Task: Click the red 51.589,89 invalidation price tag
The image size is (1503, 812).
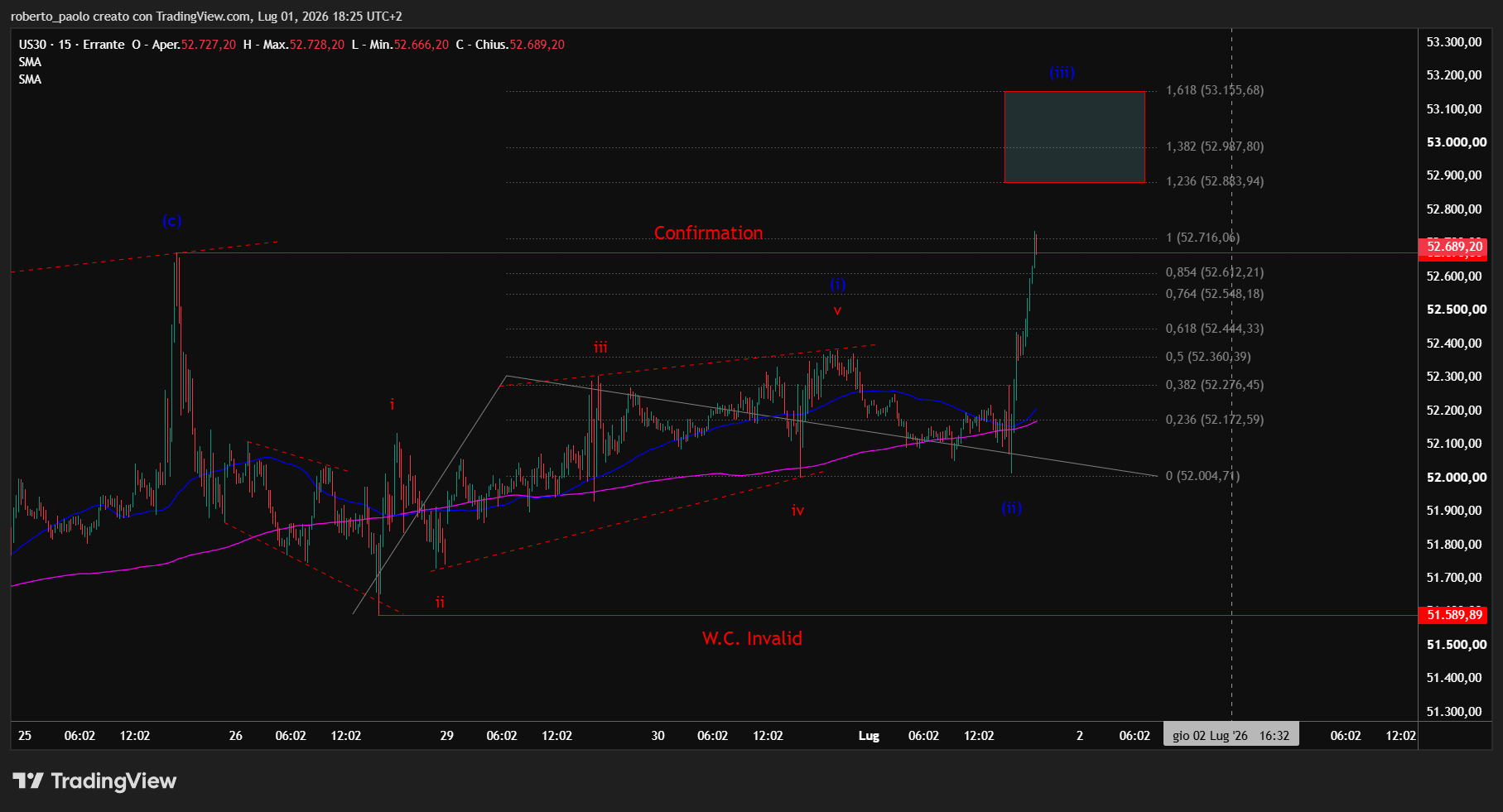Action: [1453, 615]
